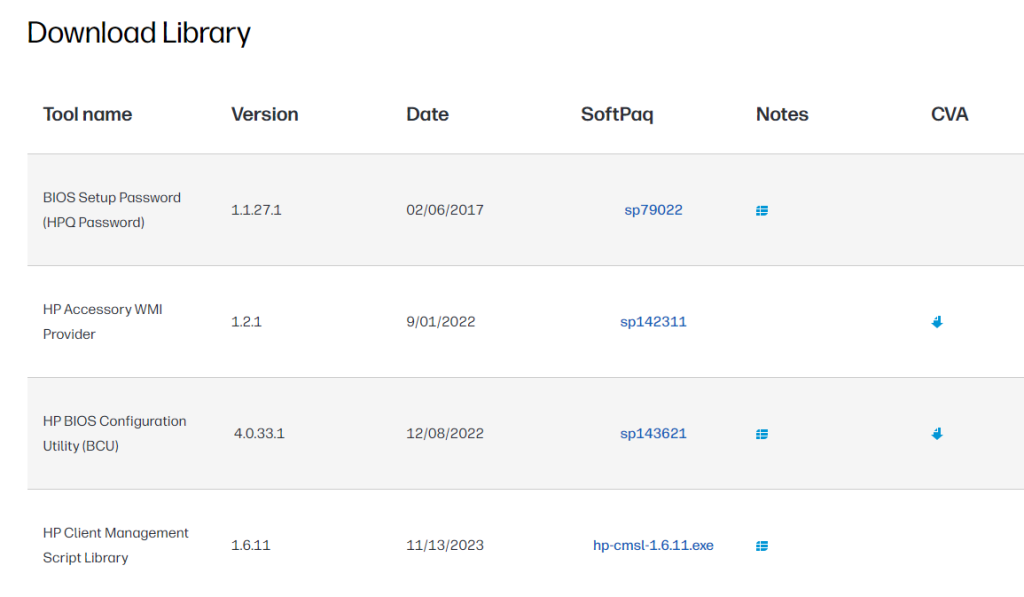The image size is (1024, 597).
Task: Select the Tool name column header
Action: 88,114
